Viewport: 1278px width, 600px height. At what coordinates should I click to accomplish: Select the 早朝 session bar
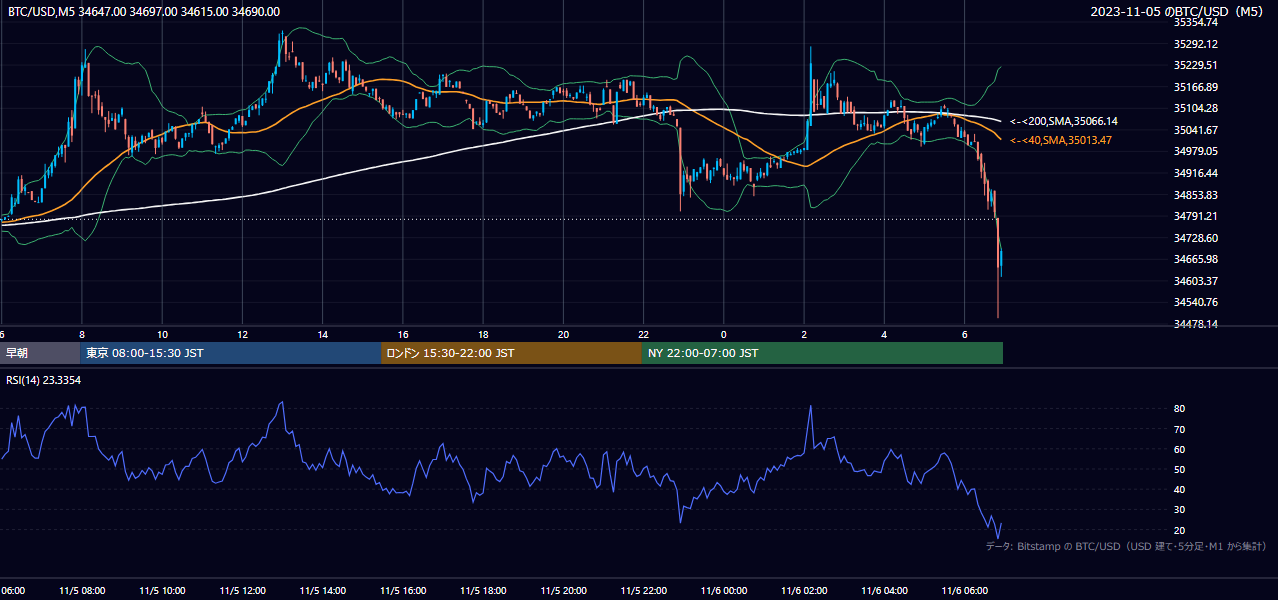pyautogui.click(x=40, y=353)
